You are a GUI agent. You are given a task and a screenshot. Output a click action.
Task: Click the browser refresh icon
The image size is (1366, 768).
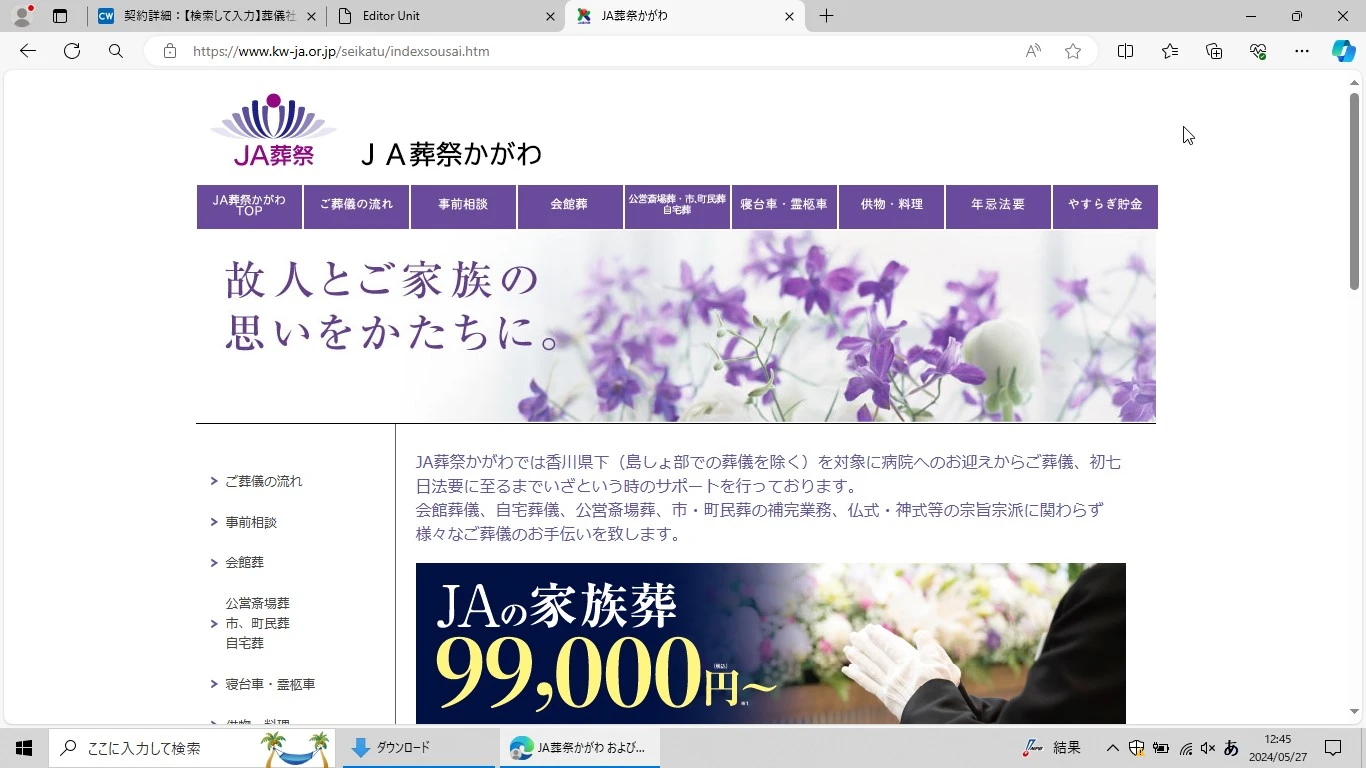(x=72, y=51)
